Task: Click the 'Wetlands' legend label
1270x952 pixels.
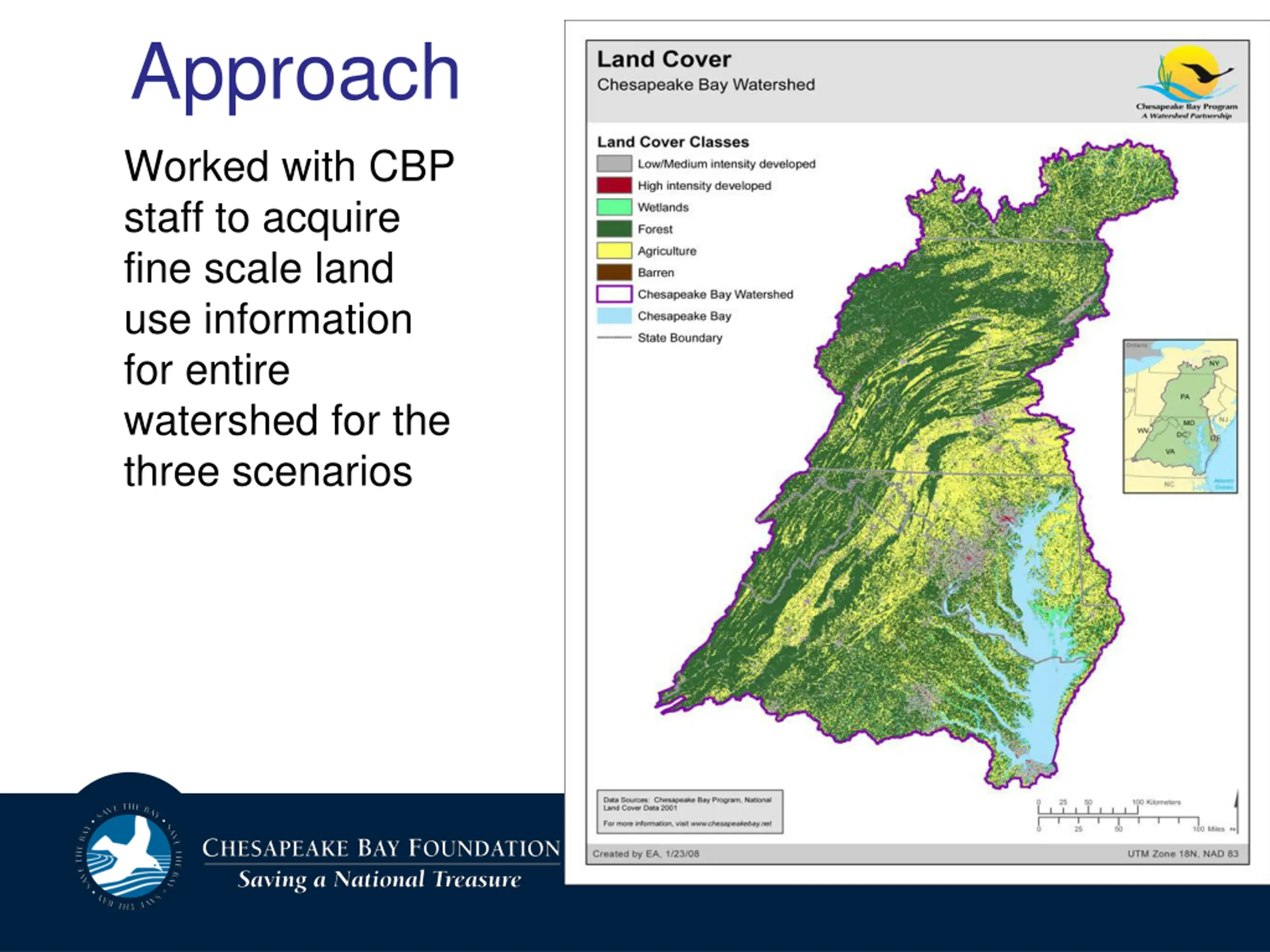Action: (x=663, y=207)
